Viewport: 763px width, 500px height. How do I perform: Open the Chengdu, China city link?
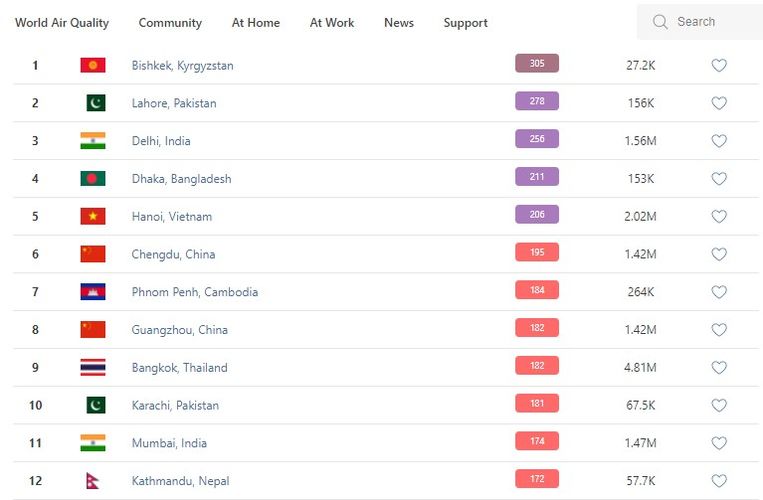[173, 254]
